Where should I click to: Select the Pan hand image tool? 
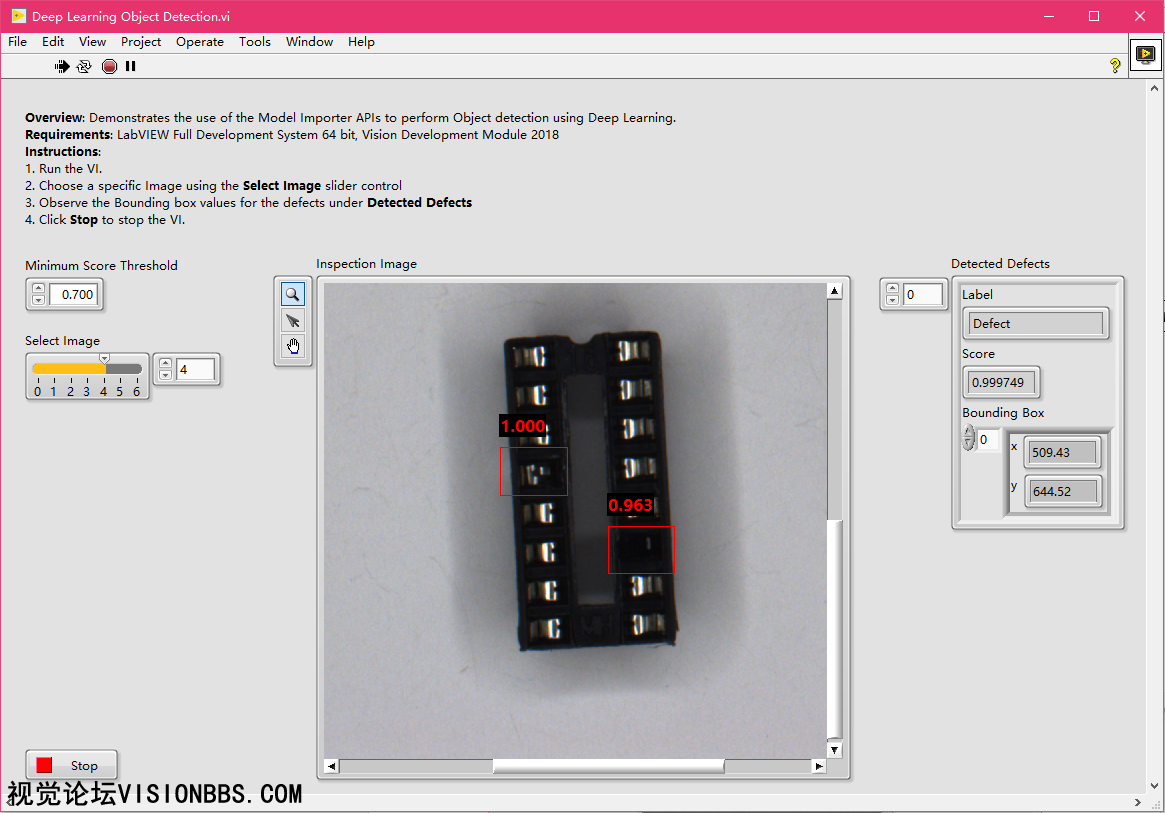coord(293,347)
